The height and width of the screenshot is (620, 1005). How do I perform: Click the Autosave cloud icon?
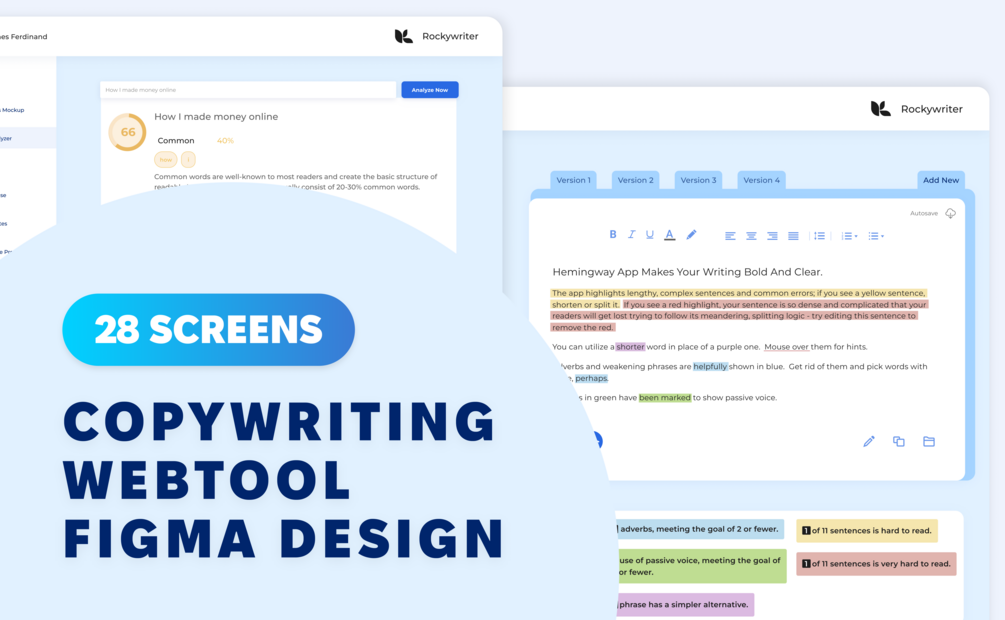tap(951, 214)
